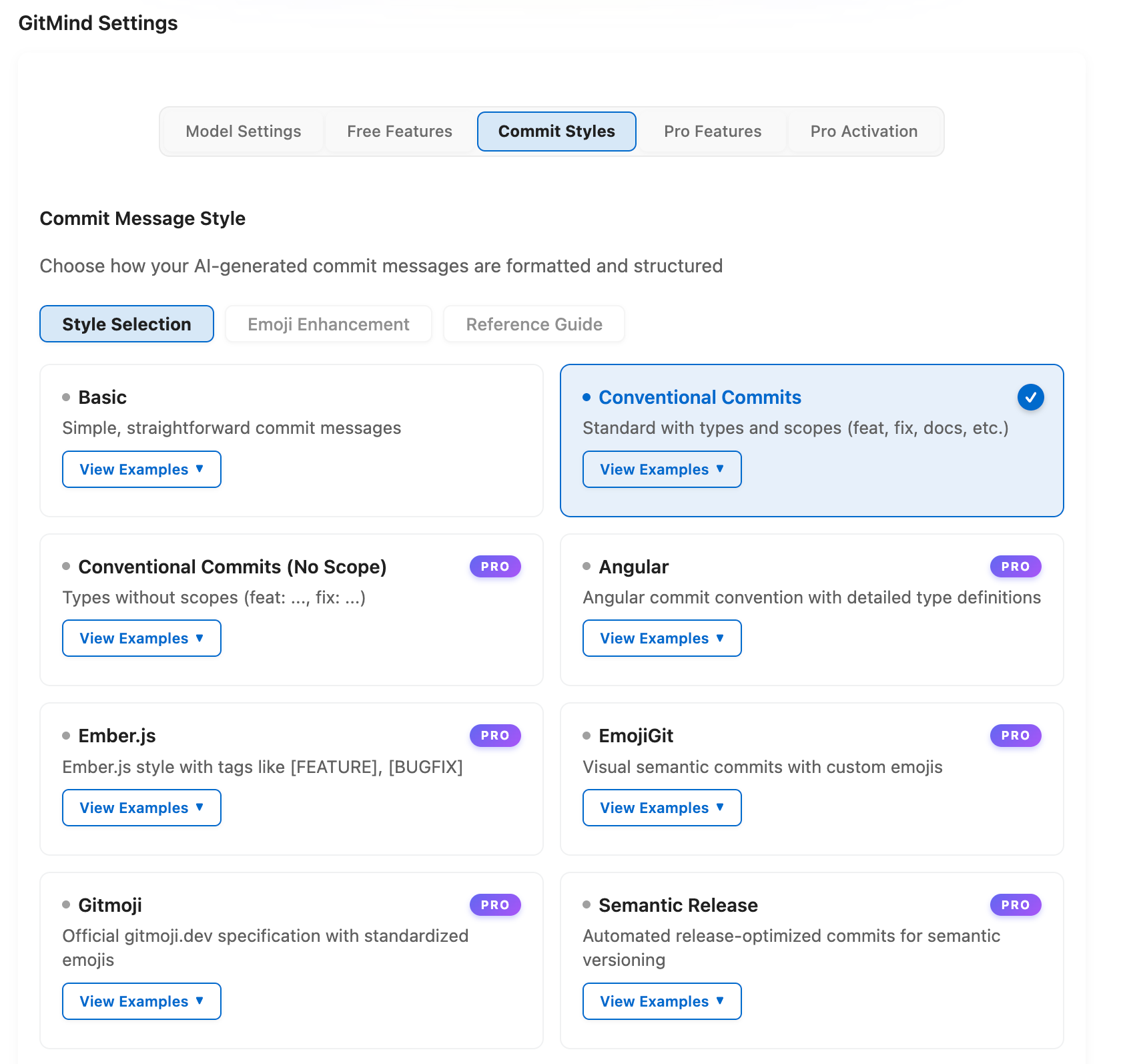
Task: Click the PRO badge on Ember.js card
Action: (x=495, y=736)
